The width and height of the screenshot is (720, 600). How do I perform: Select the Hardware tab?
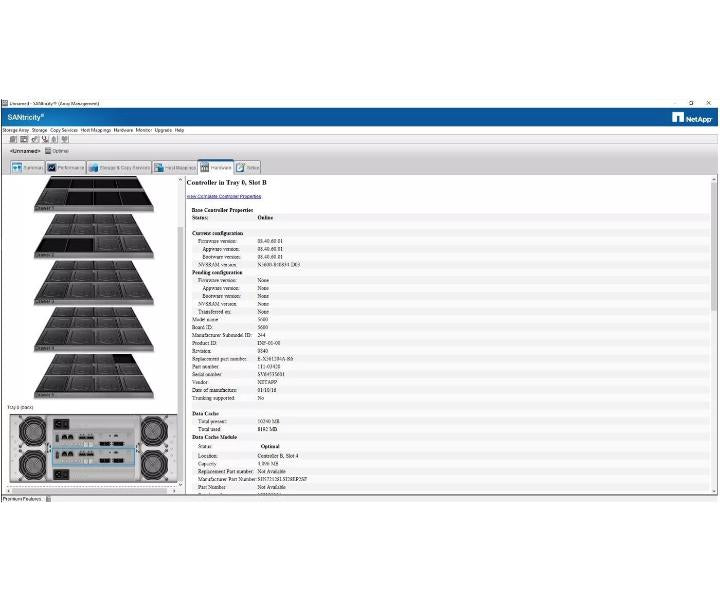(x=216, y=168)
